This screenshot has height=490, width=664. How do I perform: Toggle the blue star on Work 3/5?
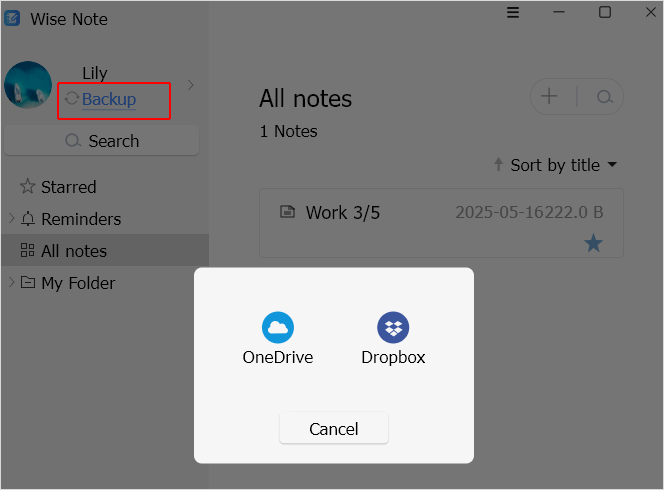coord(593,243)
